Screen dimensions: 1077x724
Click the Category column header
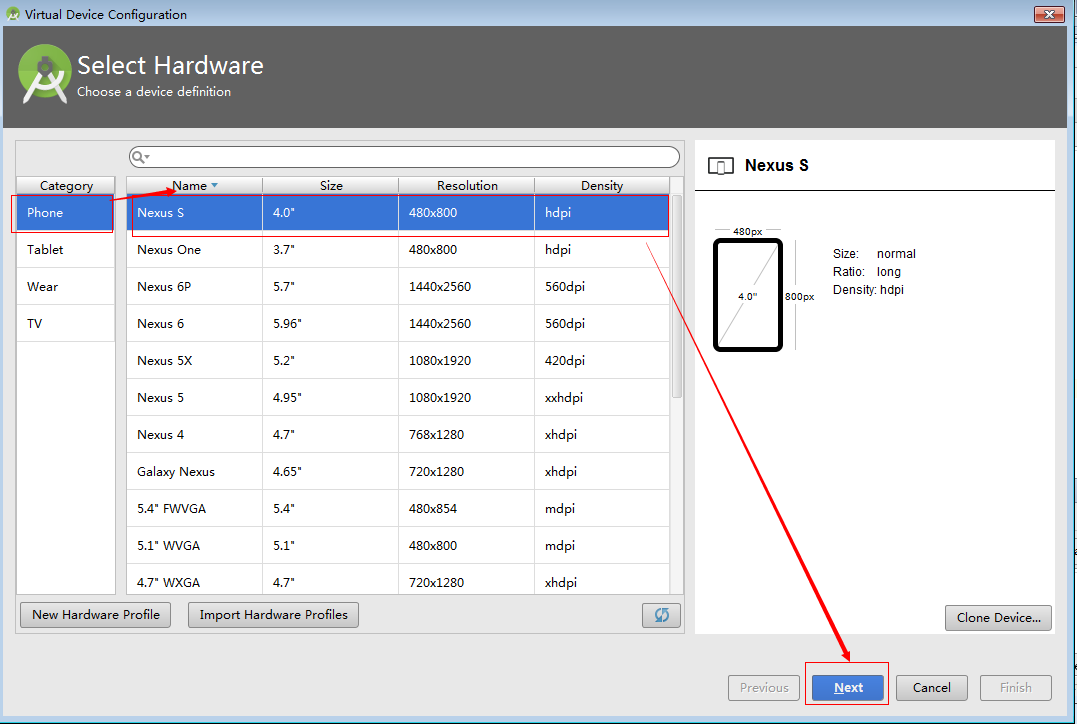[x=66, y=185]
